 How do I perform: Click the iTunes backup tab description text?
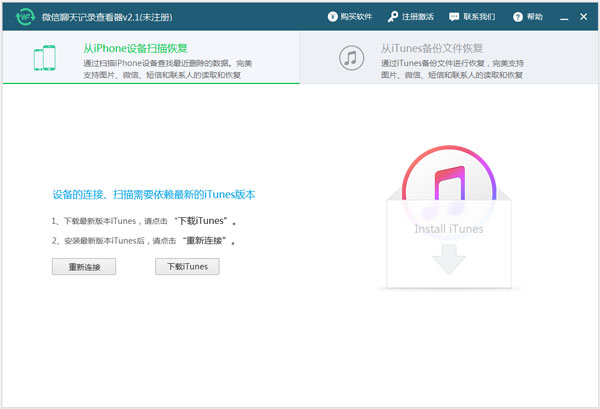pos(452,69)
